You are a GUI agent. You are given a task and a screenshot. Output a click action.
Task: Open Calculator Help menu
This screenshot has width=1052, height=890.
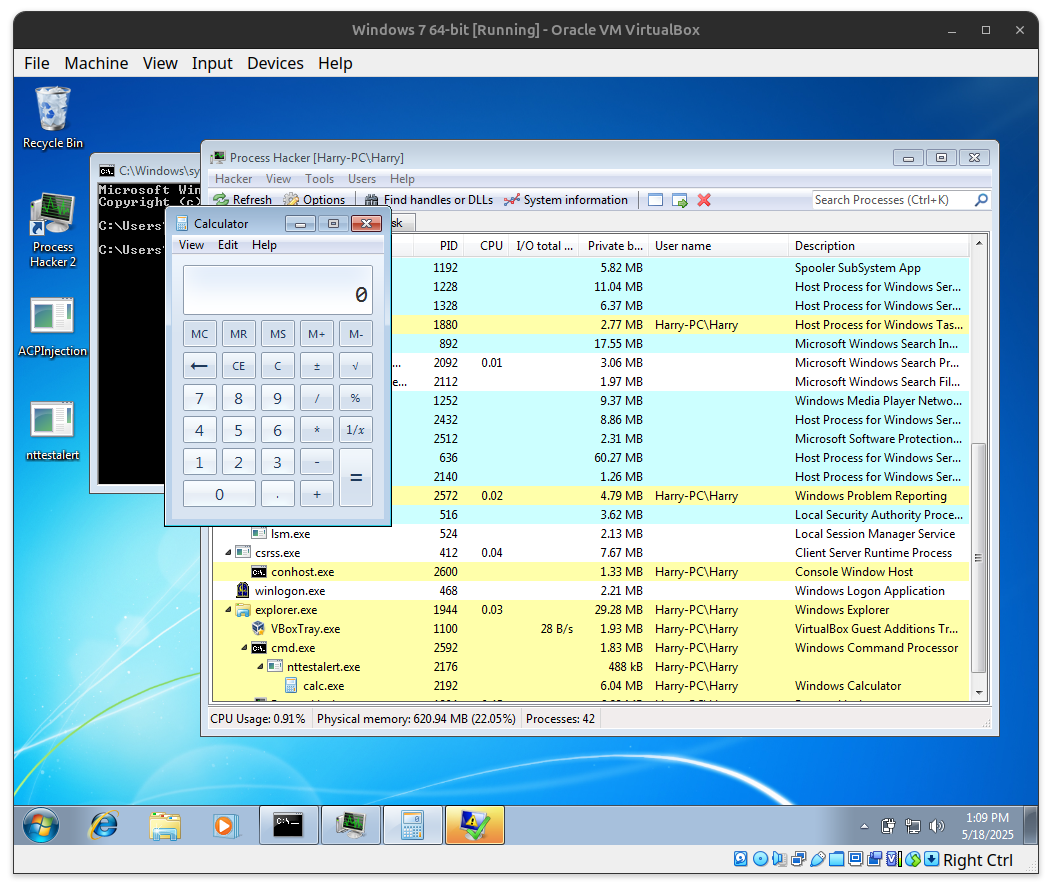click(x=264, y=245)
